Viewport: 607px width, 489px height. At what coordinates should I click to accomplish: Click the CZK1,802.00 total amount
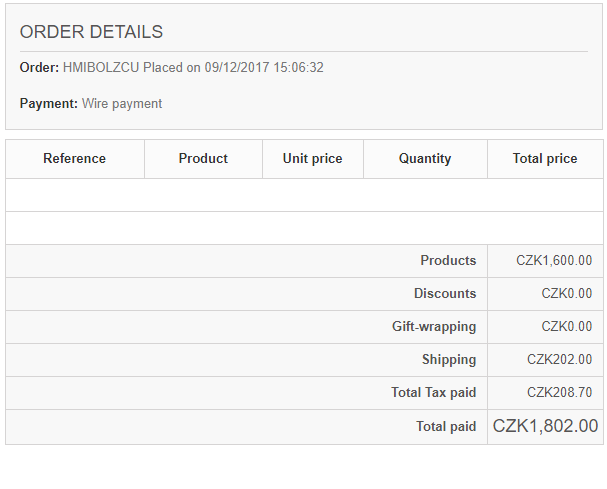pyautogui.click(x=545, y=426)
